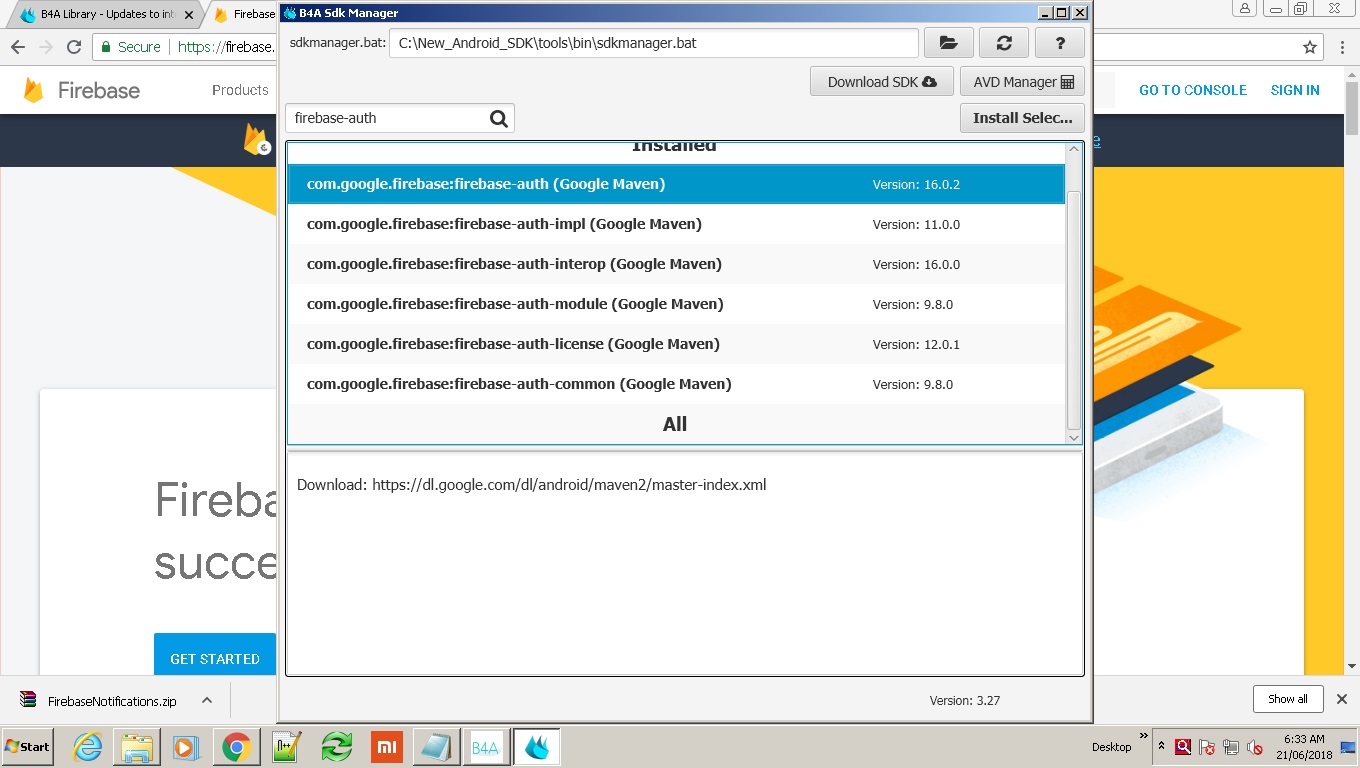Open the Windows Start menu
1360x768 pixels.
pyautogui.click(x=28, y=747)
